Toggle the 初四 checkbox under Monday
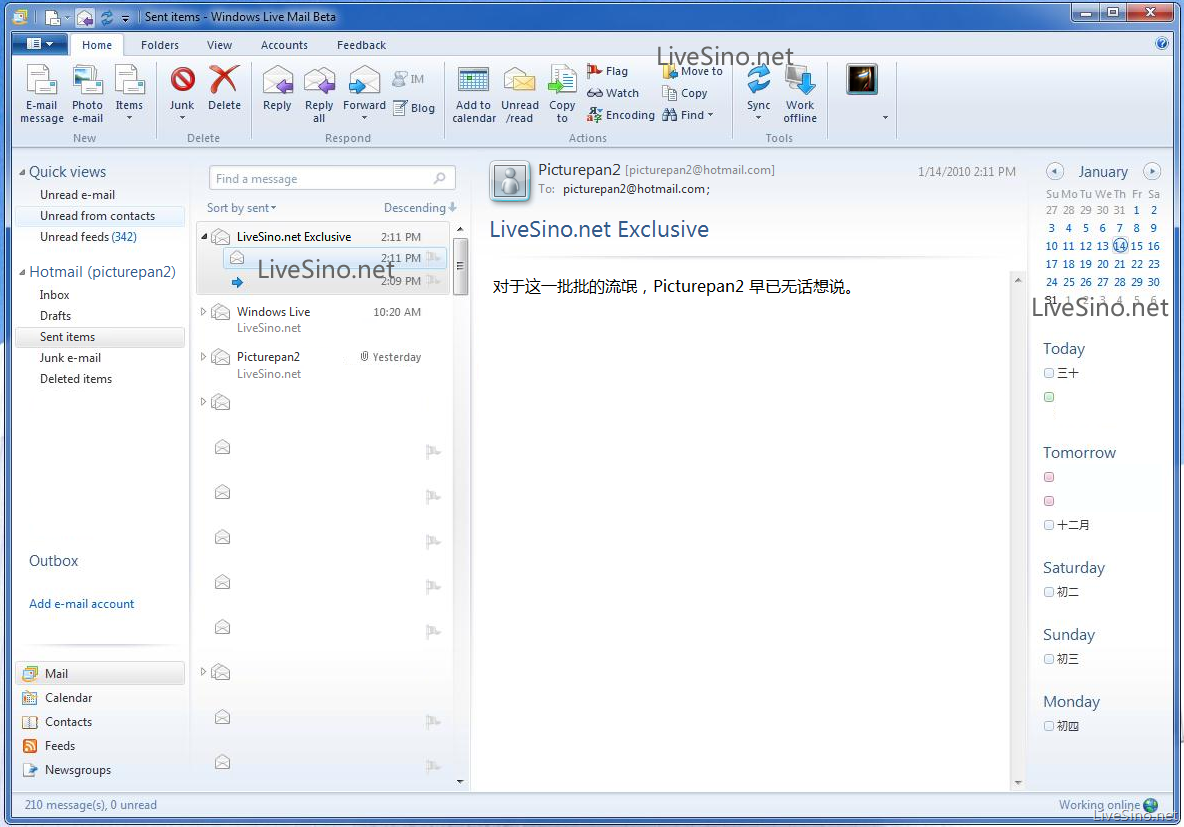Screen dimensions: 1184x827 click(x=1049, y=726)
